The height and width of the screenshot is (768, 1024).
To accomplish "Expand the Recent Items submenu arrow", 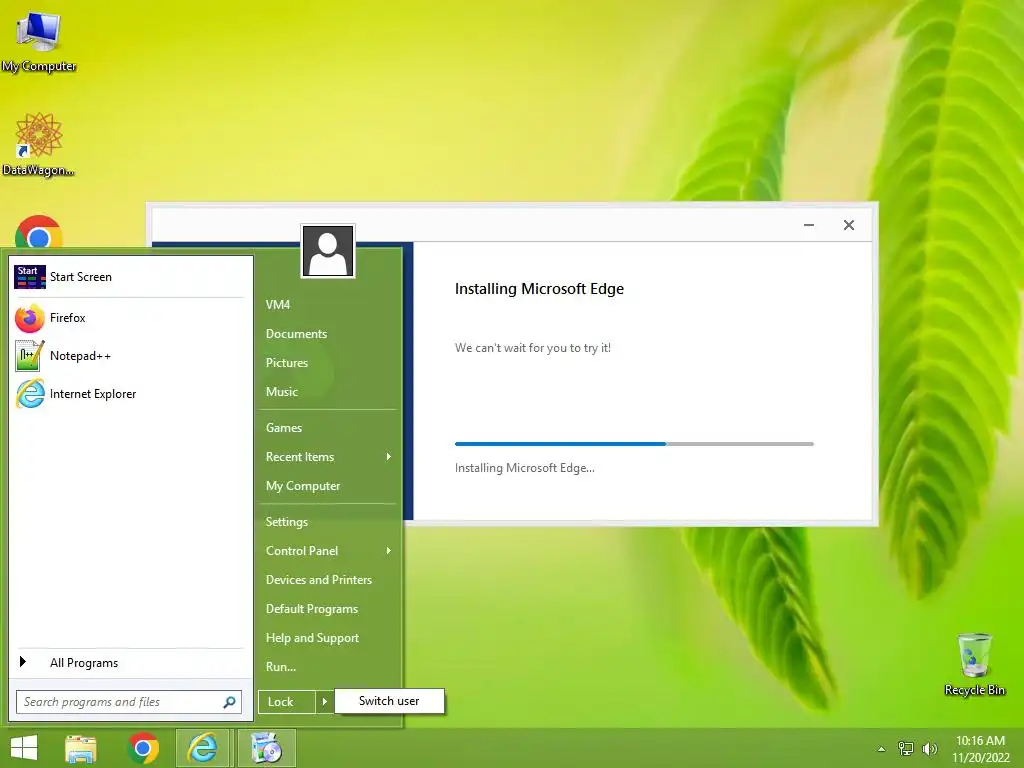I will [x=389, y=456].
